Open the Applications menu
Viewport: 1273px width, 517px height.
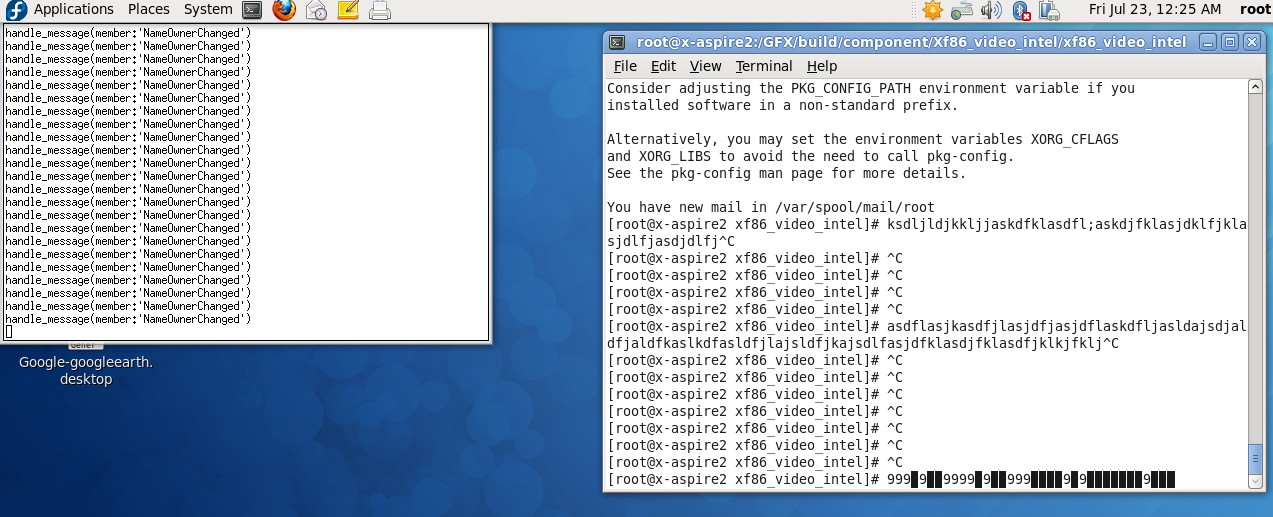tap(73, 9)
